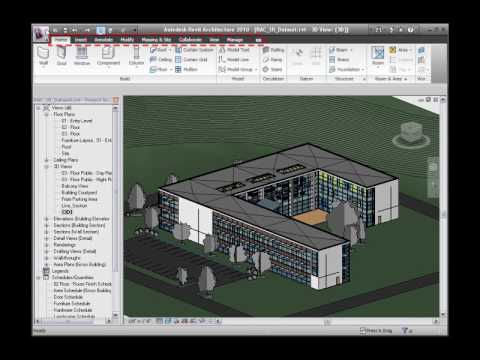Open the Model Group tool
This screenshot has width=480, height=360.
[236, 69]
